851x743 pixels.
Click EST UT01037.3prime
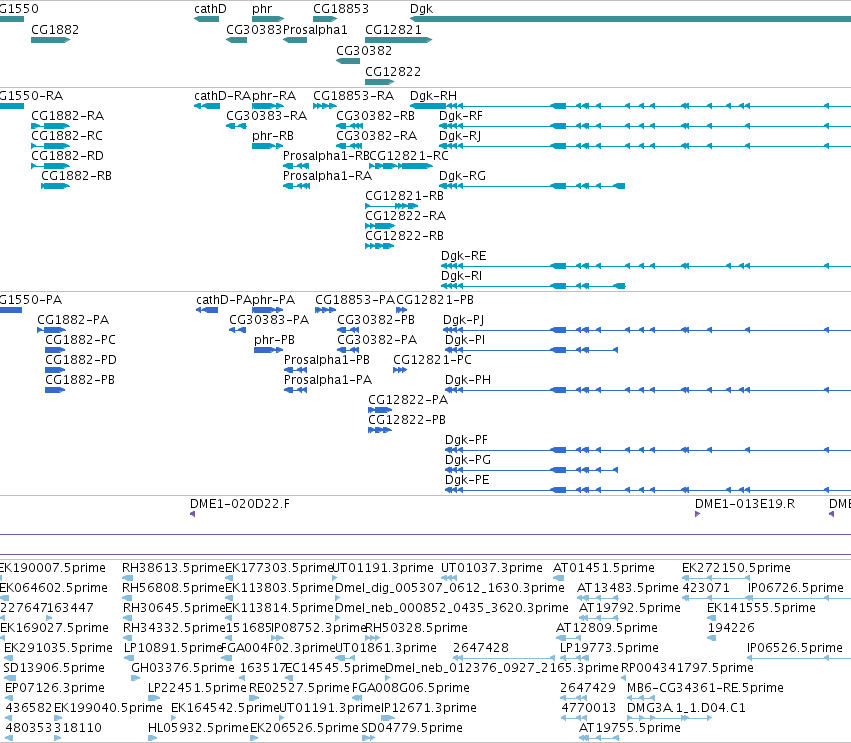492,568
